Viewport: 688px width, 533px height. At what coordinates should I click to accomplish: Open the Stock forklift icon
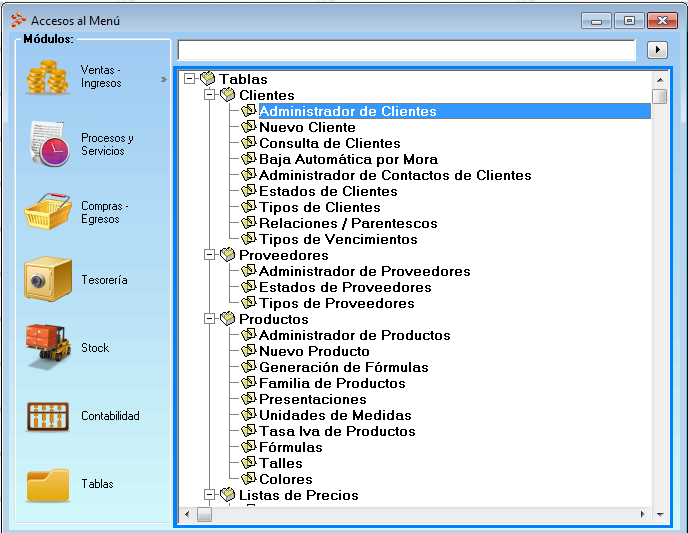pos(46,347)
